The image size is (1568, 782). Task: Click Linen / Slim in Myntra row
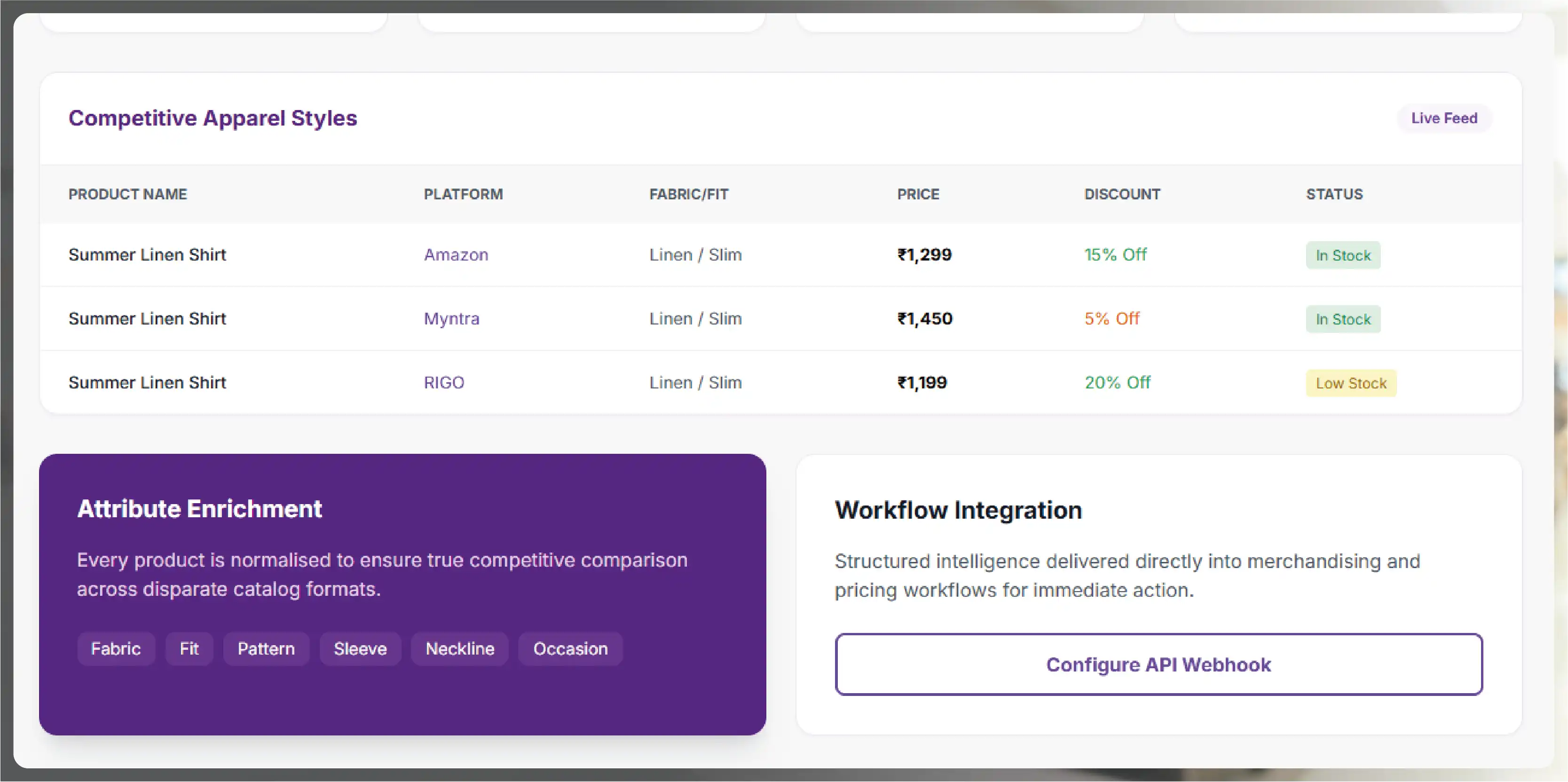tap(695, 318)
